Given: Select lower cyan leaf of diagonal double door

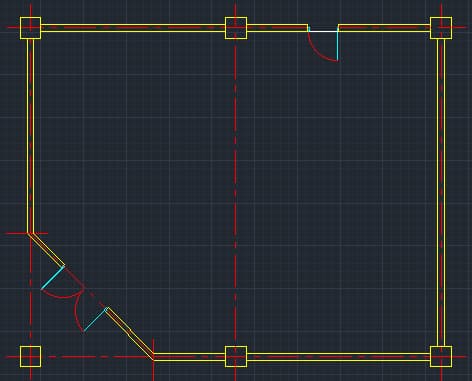Looking at the screenshot, I should (x=95, y=320).
